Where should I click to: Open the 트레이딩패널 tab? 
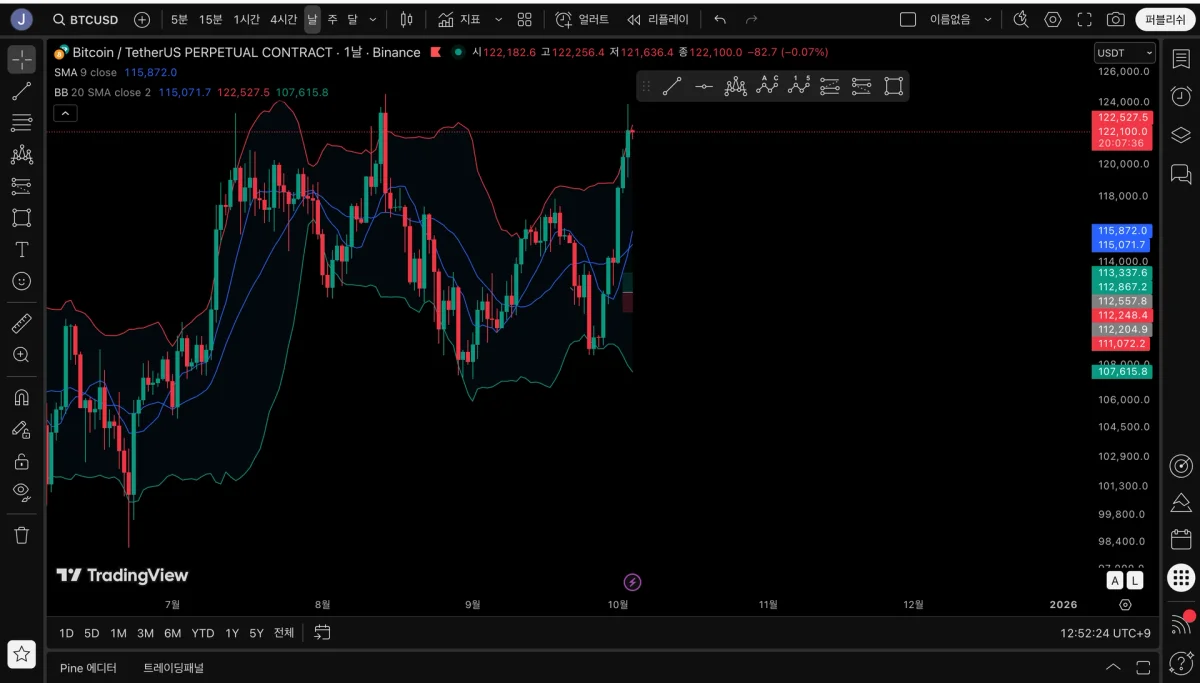click(173, 668)
